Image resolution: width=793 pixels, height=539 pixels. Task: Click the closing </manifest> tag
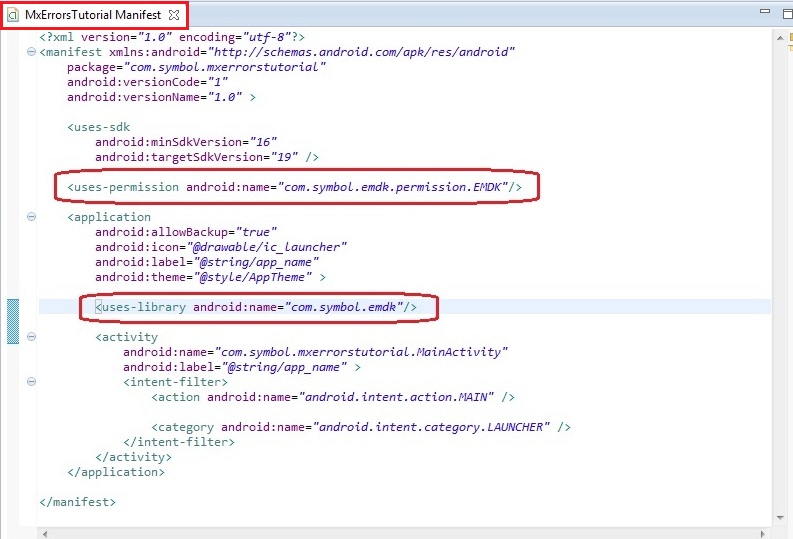pyautogui.click(x=77, y=502)
